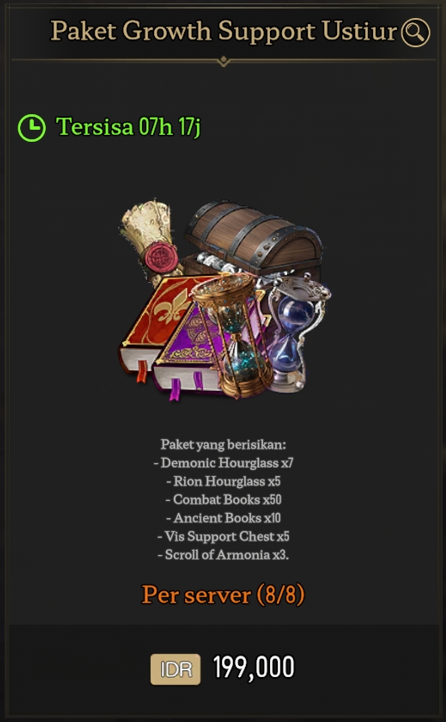Image resolution: width=446 pixels, height=722 pixels.
Task: Click the IDR currency badge
Action: (175, 669)
